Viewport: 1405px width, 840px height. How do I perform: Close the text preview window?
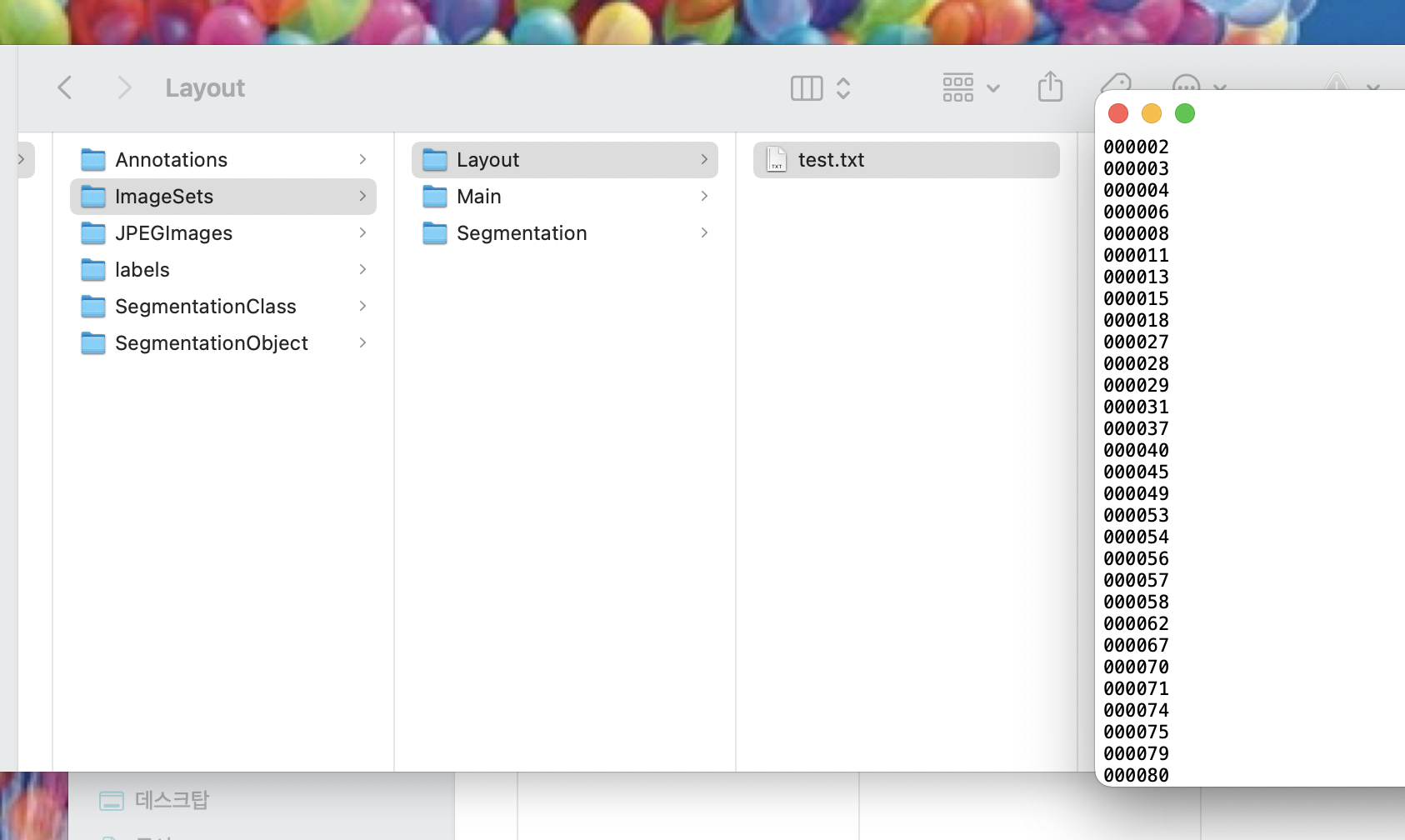[x=1118, y=113]
